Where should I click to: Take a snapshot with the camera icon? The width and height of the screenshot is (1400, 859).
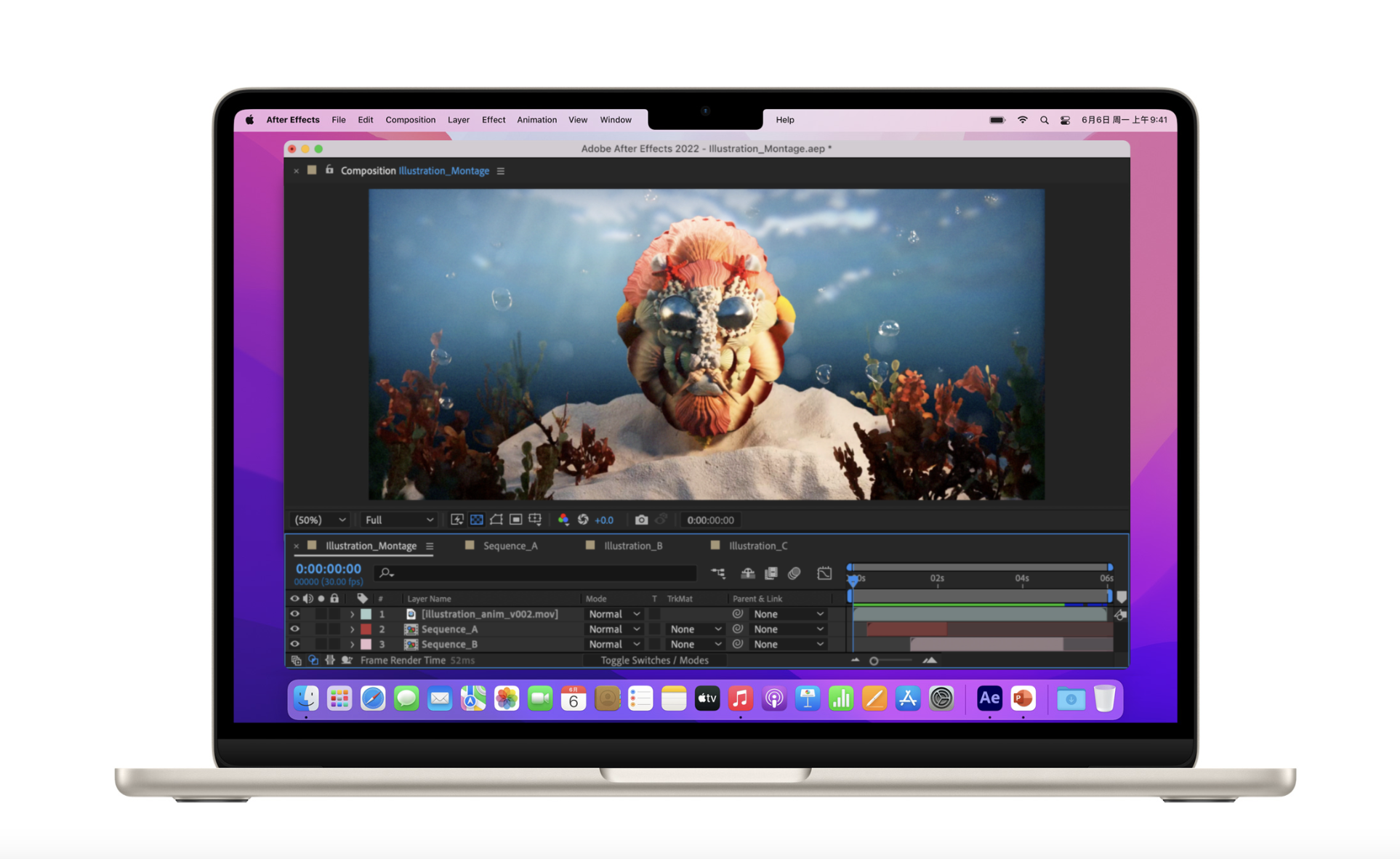(641, 520)
